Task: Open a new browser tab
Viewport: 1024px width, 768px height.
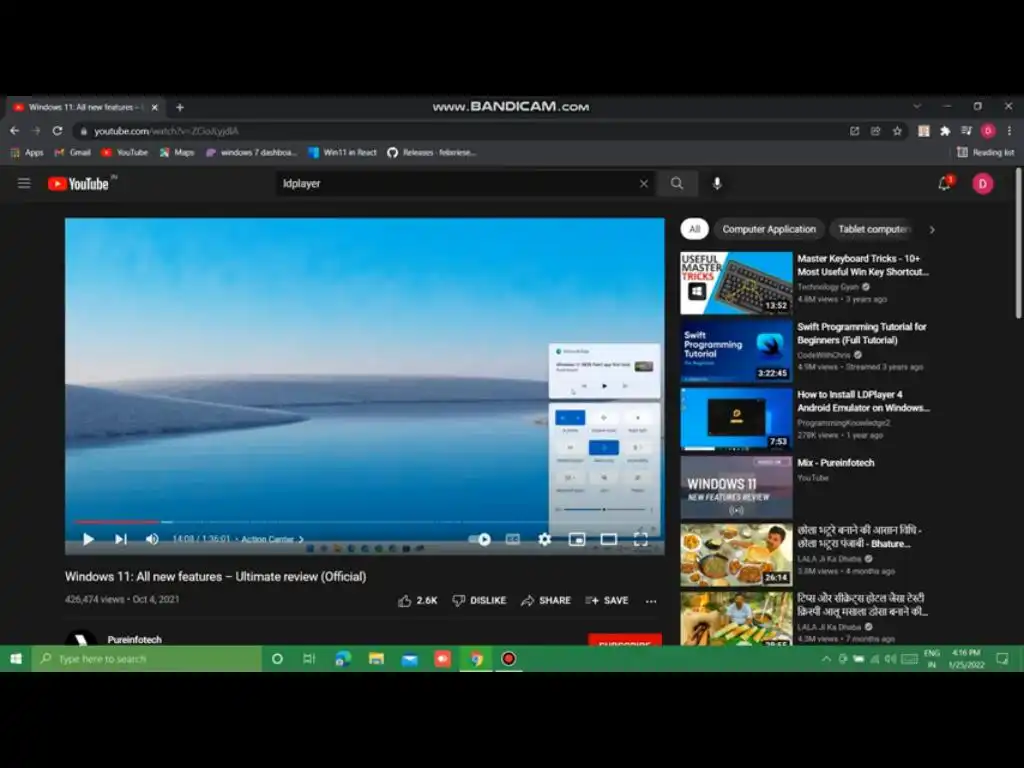Action: coord(180,107)
